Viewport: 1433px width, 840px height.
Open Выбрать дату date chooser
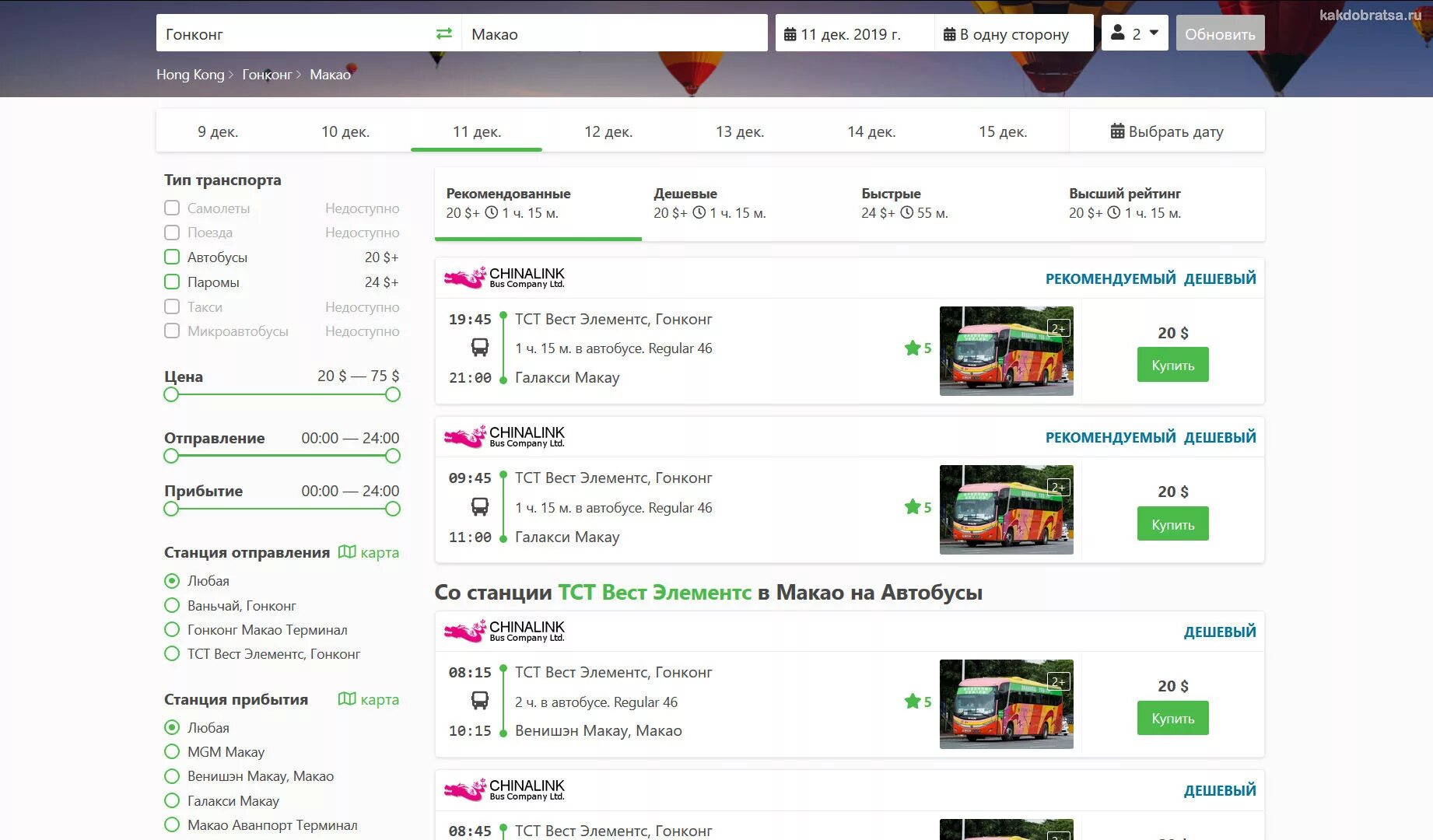[x=1167, y=131]
